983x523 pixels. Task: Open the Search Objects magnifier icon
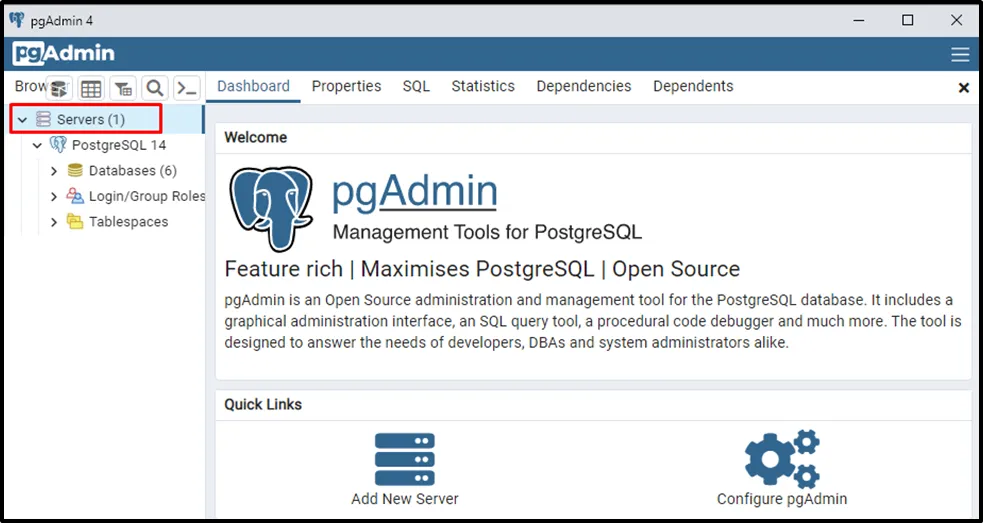pyautogui.click(x=154, y=88)
